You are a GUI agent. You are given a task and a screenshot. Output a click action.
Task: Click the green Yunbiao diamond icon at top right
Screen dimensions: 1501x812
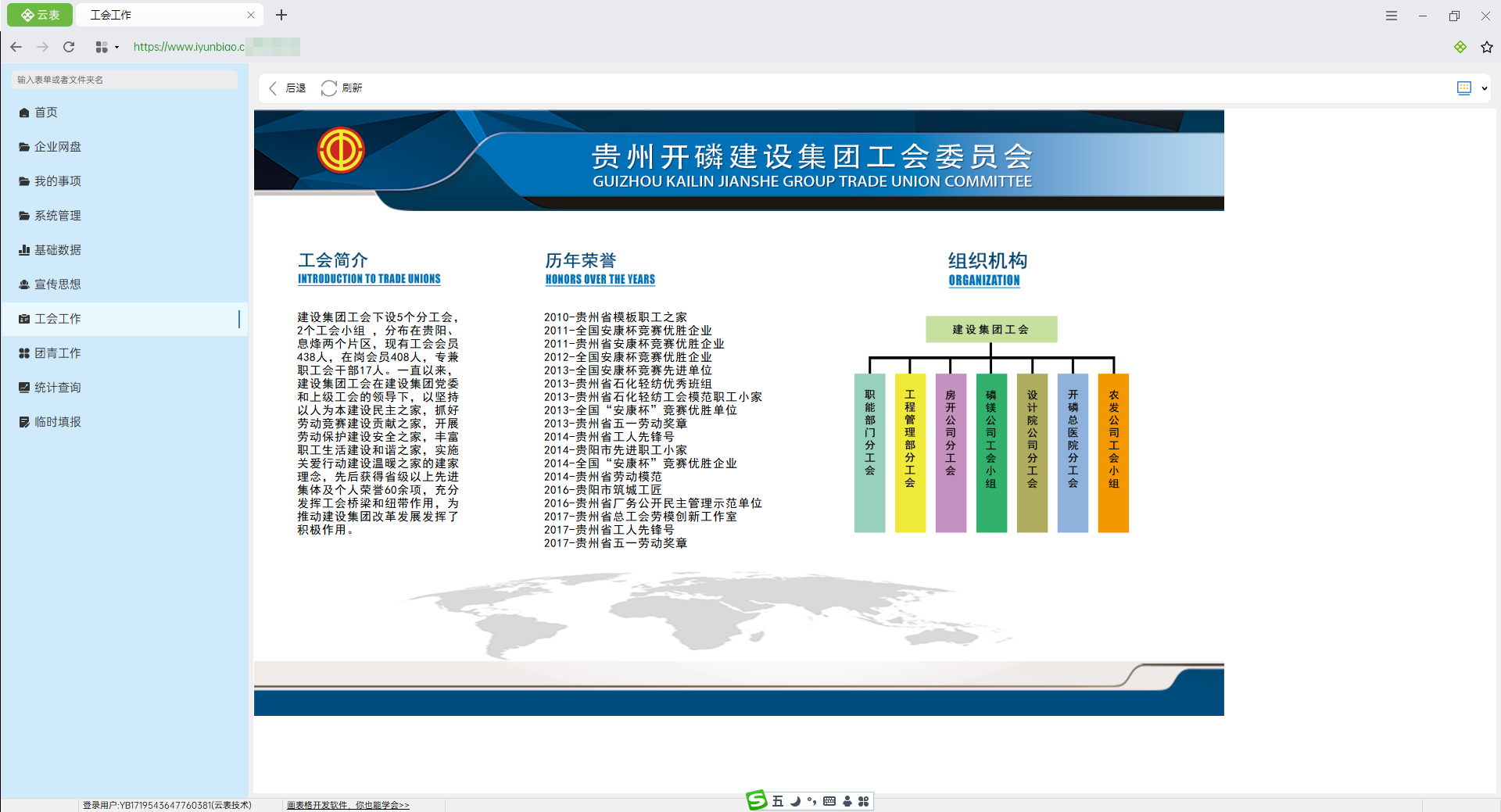tap(1460, 47)
